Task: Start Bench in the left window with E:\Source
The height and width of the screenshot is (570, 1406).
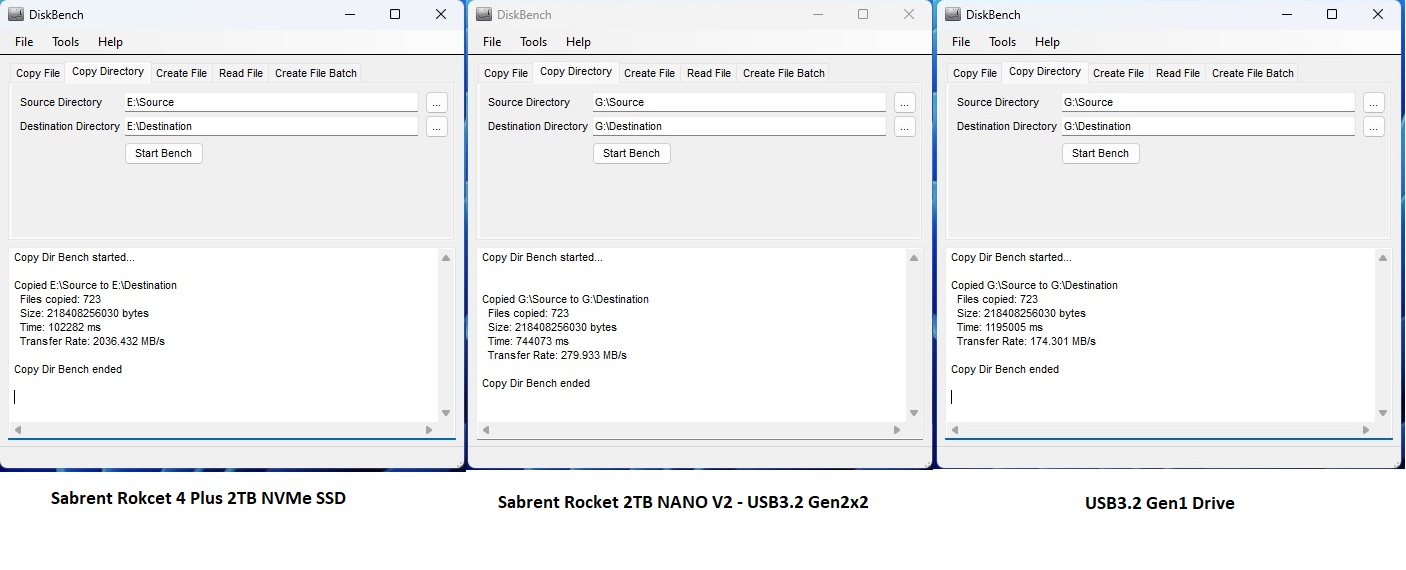Action: [164, 153]
